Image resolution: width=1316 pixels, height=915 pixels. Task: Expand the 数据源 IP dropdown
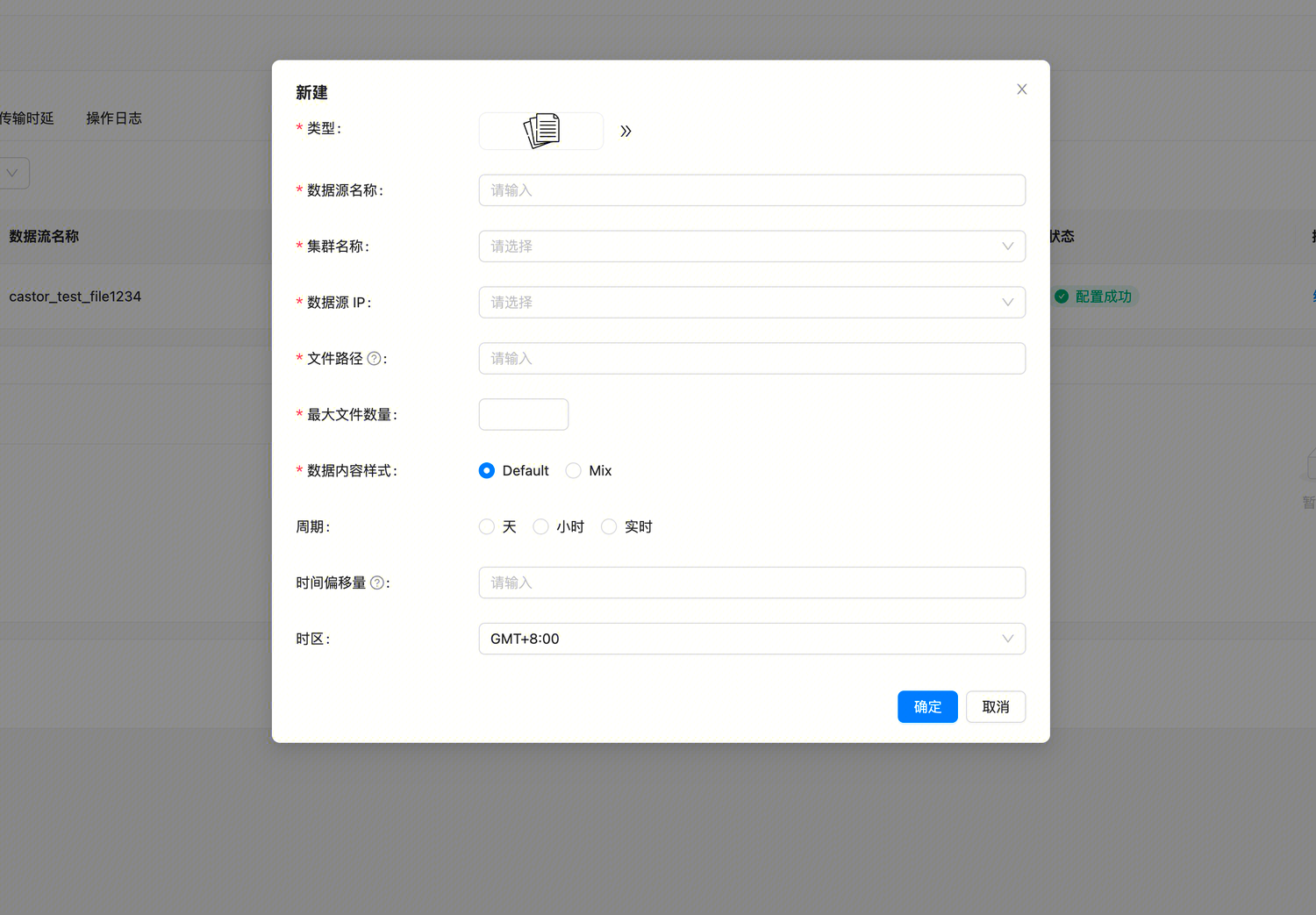pos(751,303)
